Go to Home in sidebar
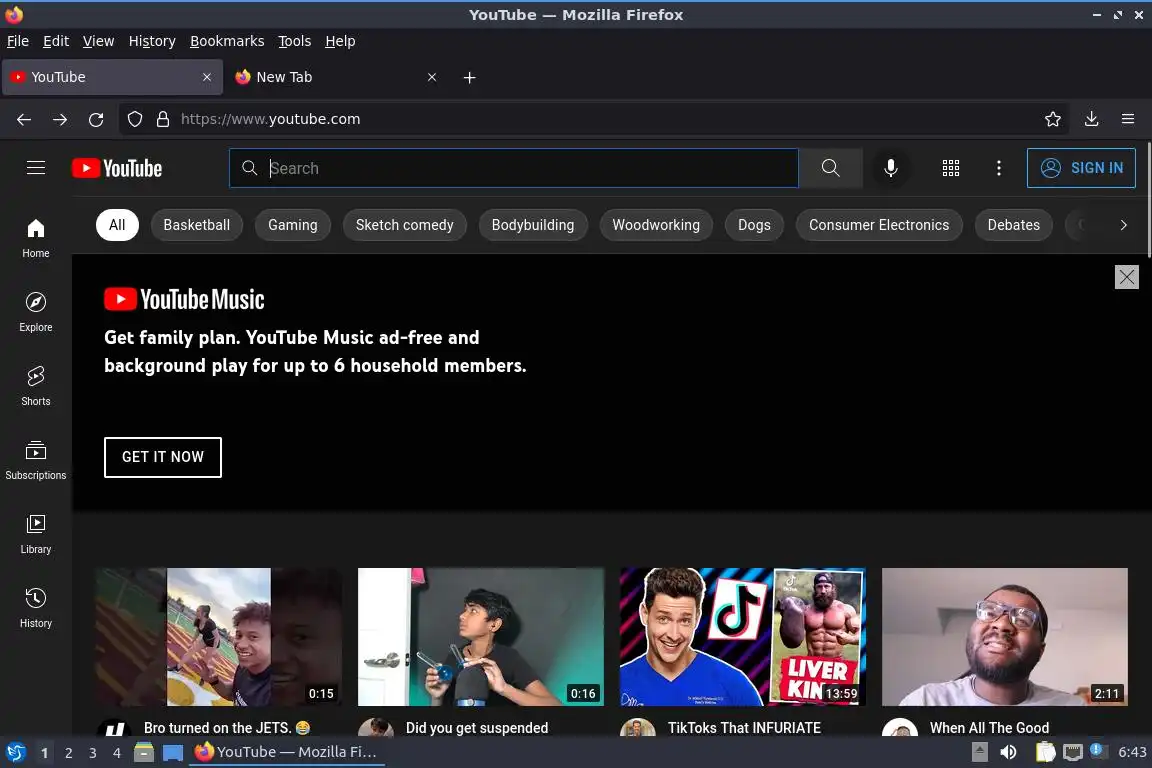Image resolution: width=1152 pixels, height=768 pixels. (35, 238)
